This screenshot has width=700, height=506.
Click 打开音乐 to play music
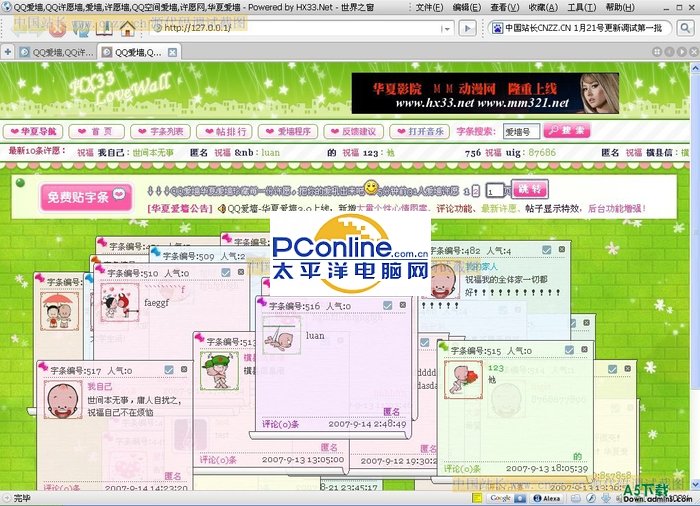[x=420, y=131]
